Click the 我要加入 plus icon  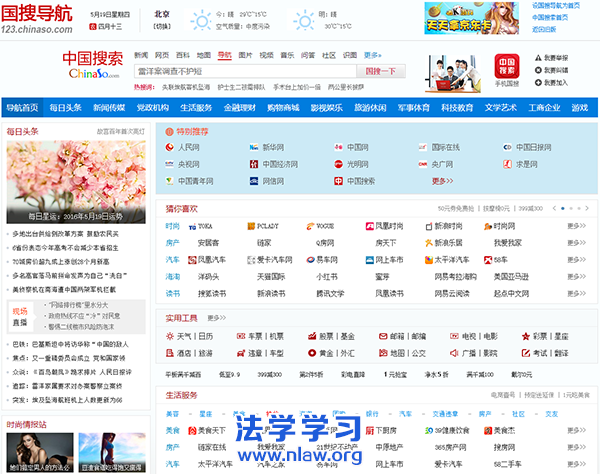point(538,82)
